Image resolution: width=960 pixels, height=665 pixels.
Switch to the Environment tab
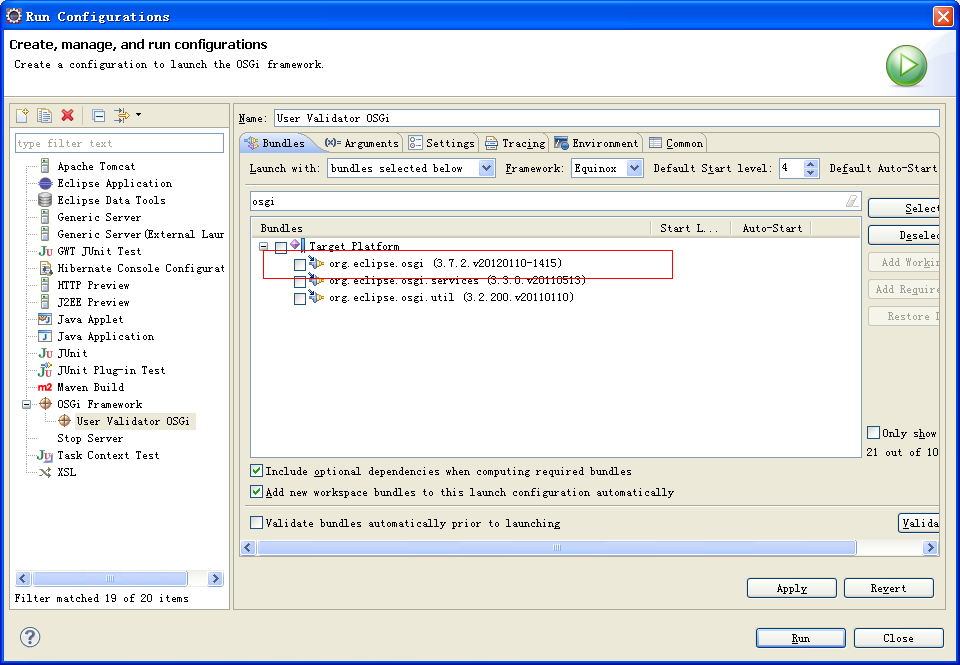(x=596, y=143)
